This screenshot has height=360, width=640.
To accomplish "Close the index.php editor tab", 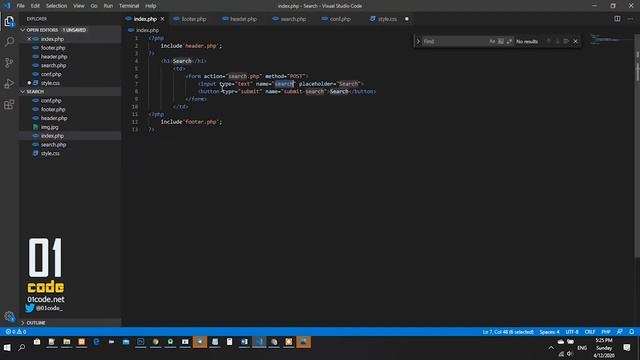I will pos(162,19).
